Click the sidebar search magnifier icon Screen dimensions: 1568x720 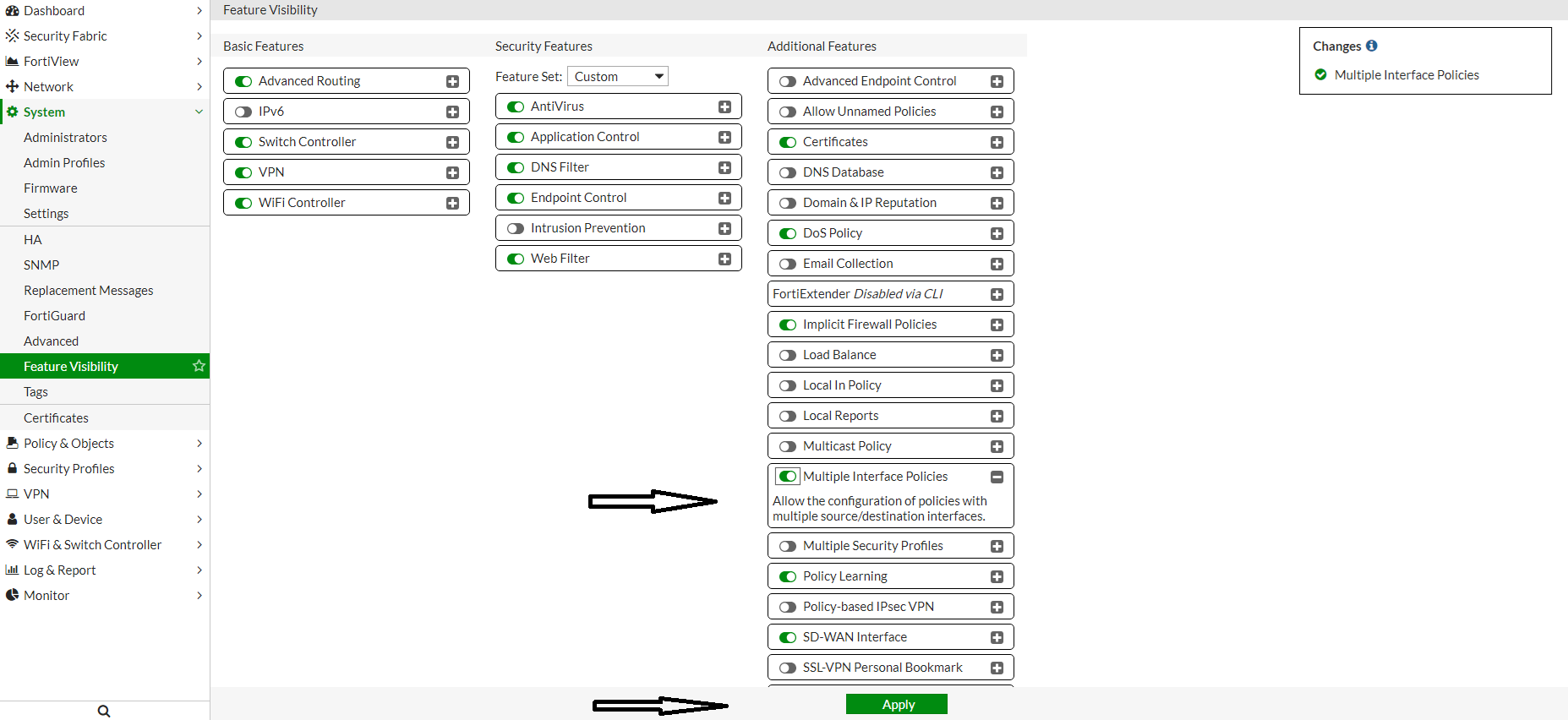[x=104, y=711]
